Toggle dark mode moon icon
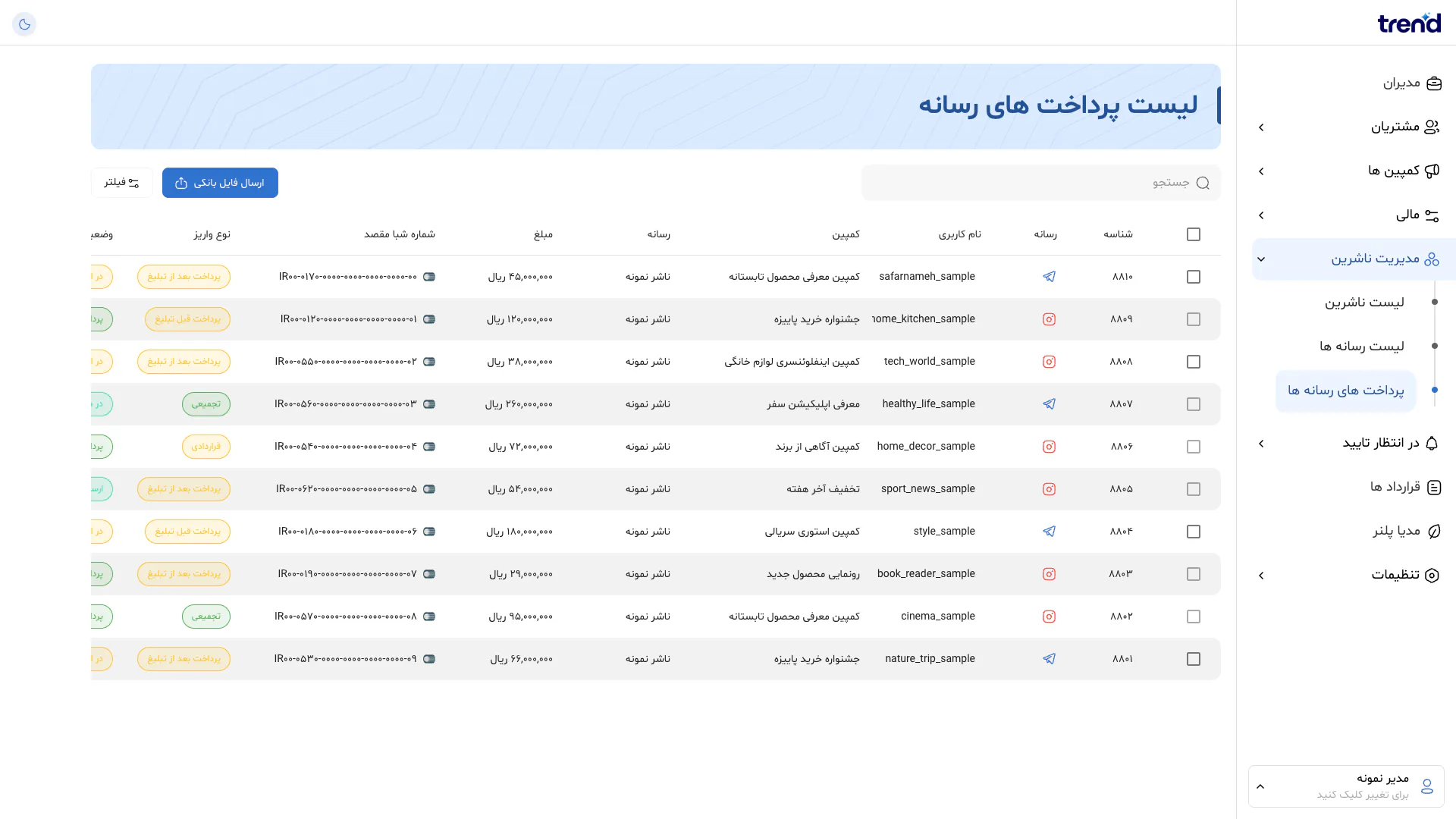The height and width of the screenshot is (819, 1456). (x=24, y=24)
